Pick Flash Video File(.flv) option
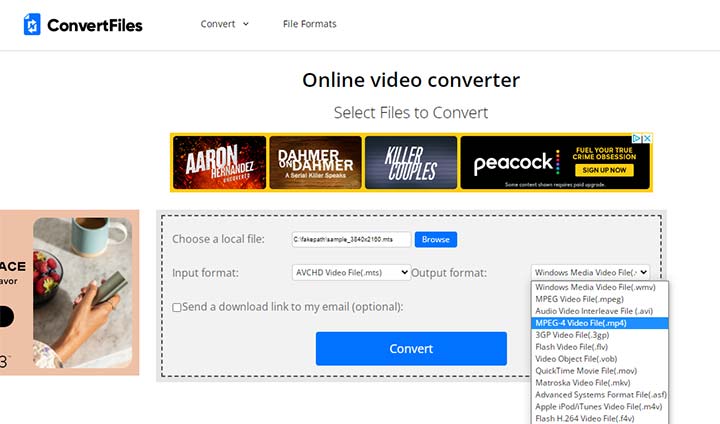720x424 pixels. 600,347
